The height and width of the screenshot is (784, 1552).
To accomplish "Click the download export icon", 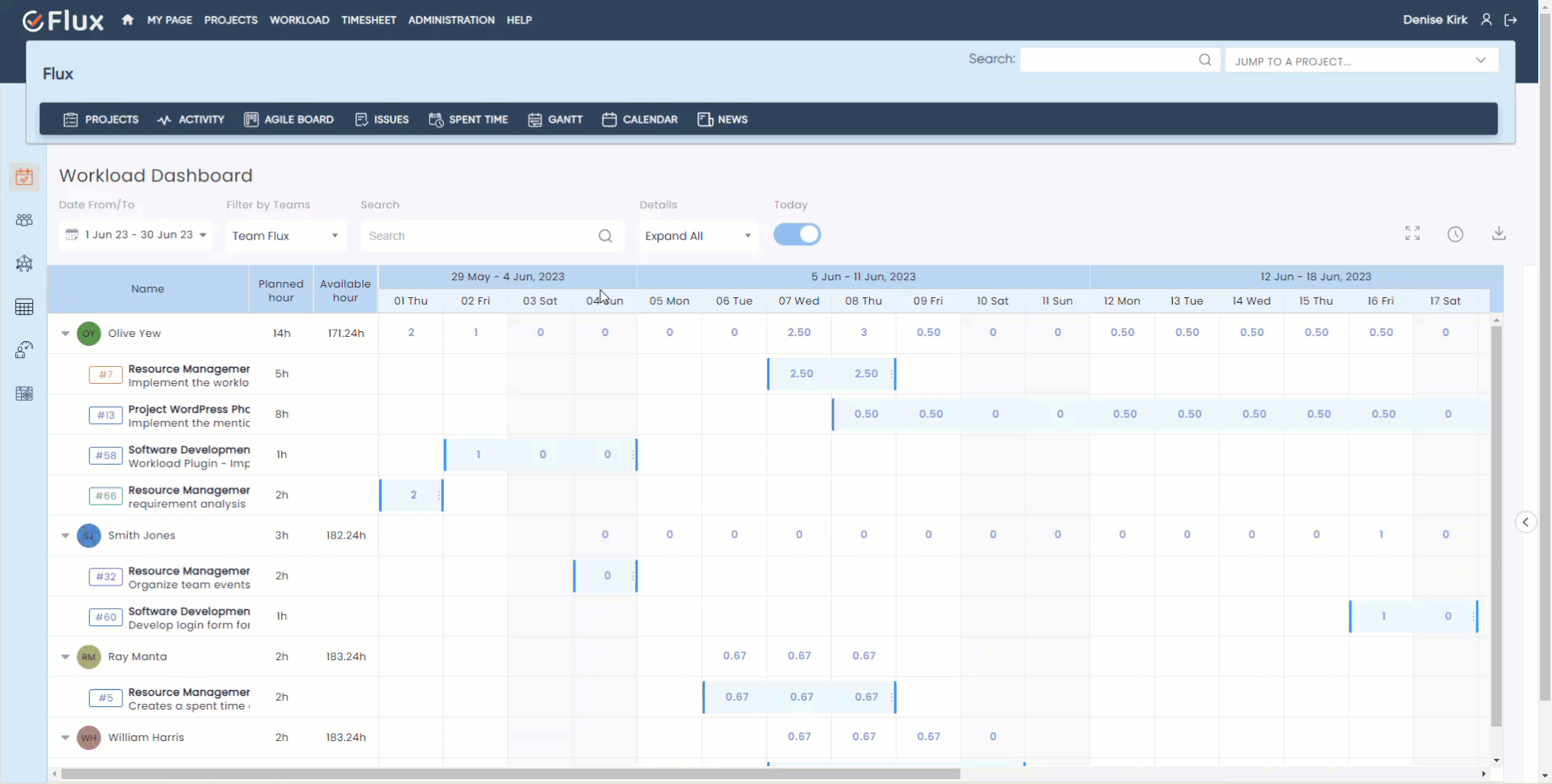I will tap(1499, 234).
